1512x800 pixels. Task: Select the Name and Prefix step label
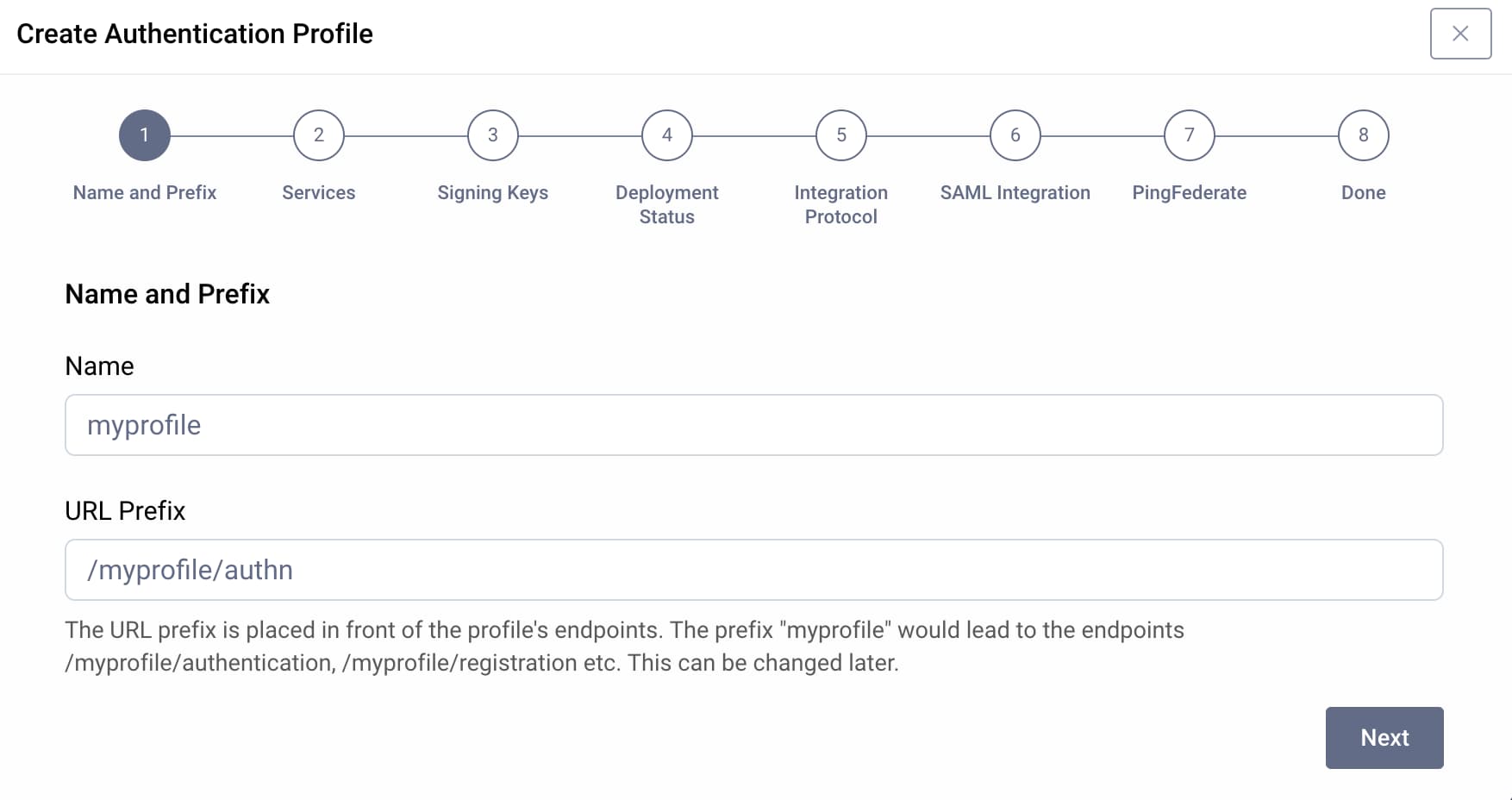click(x=145, y=192)
